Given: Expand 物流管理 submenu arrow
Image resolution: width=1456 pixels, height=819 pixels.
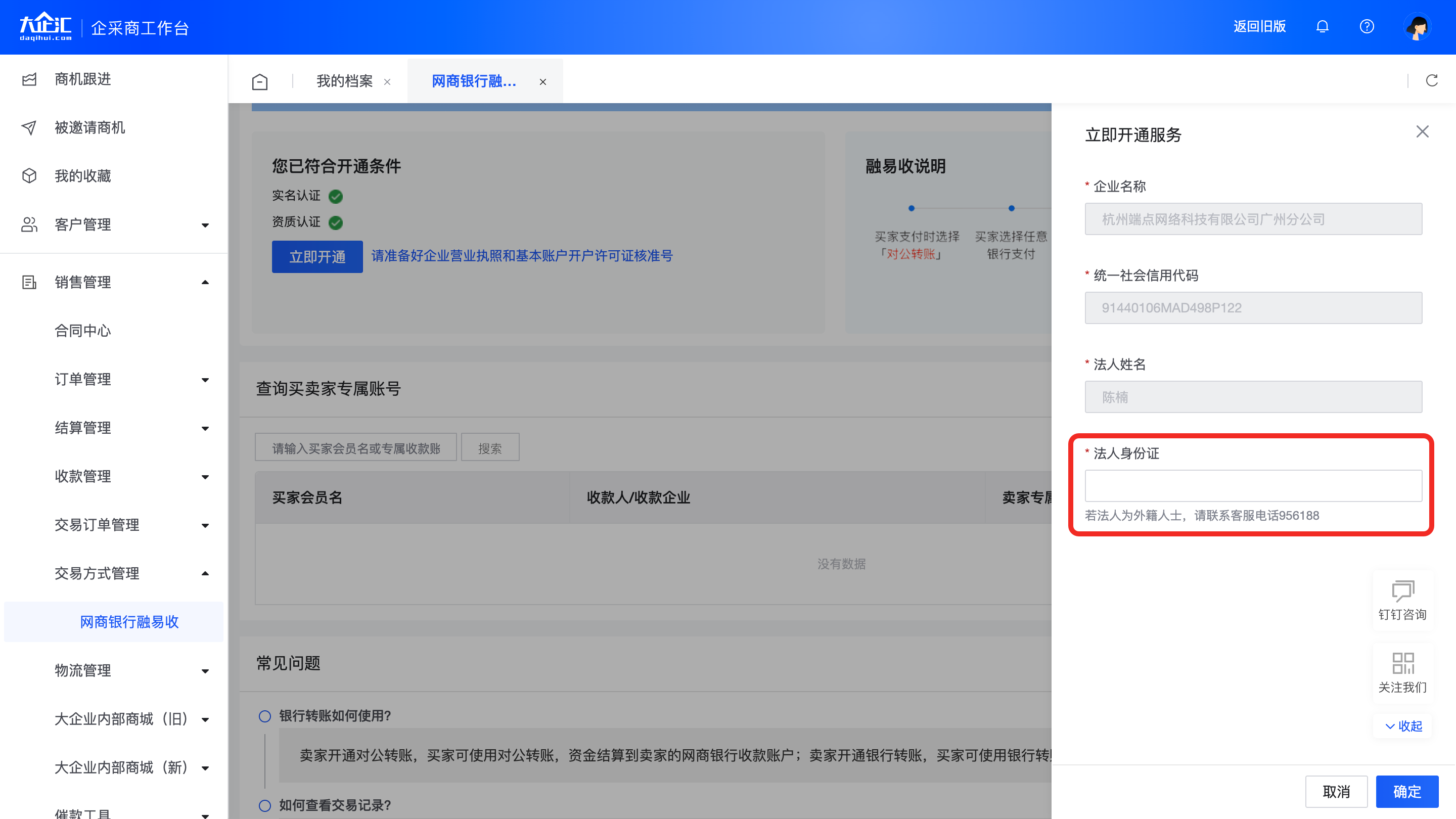Looking at the screenshot, I should pyautogui.click(x=205, y=671).
